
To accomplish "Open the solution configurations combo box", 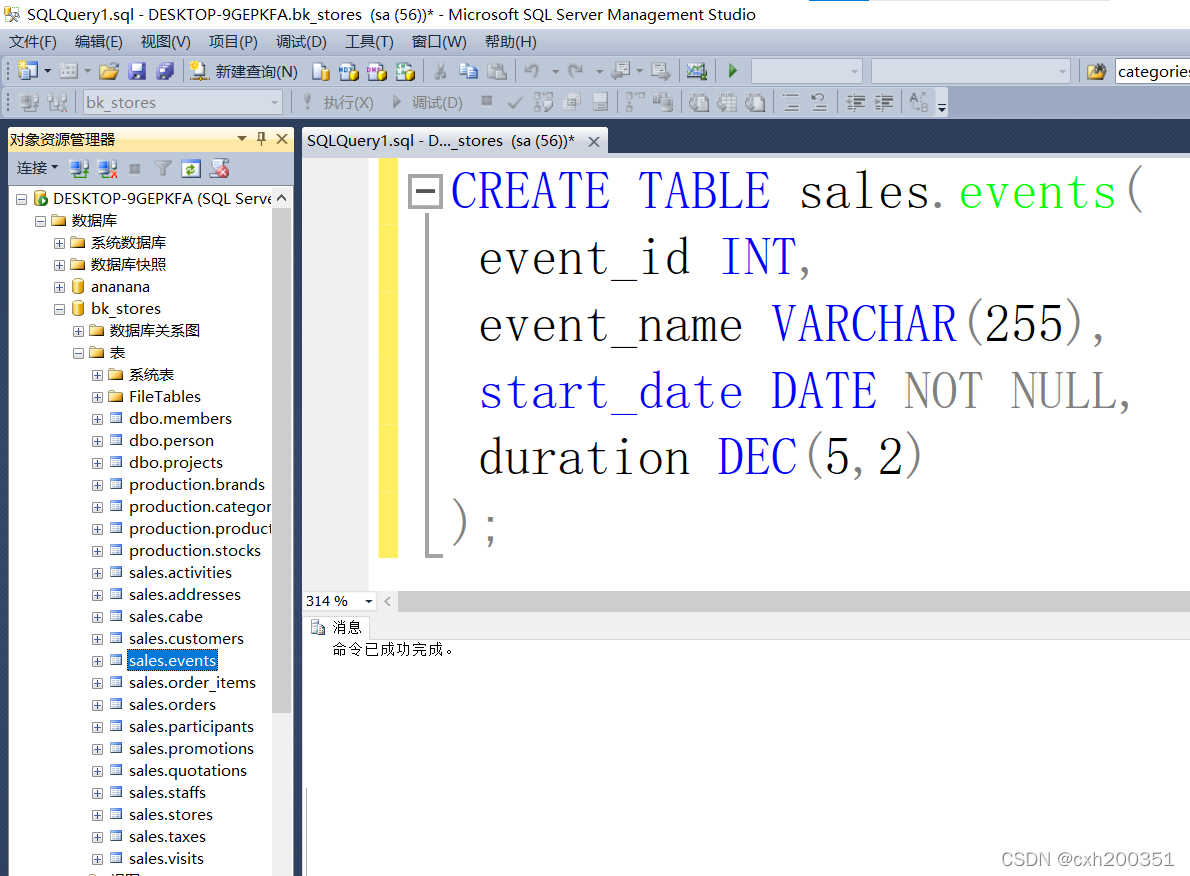I will click(806, 71).
